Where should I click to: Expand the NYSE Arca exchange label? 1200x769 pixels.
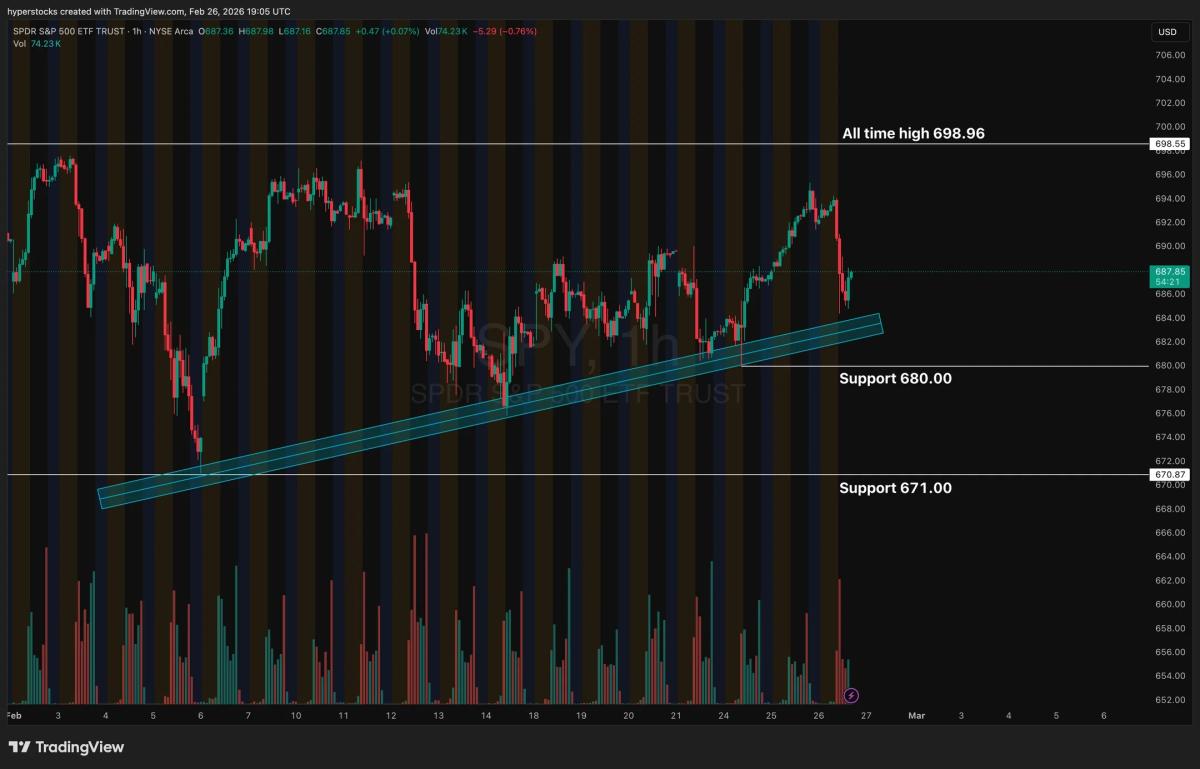pos(172,31)
